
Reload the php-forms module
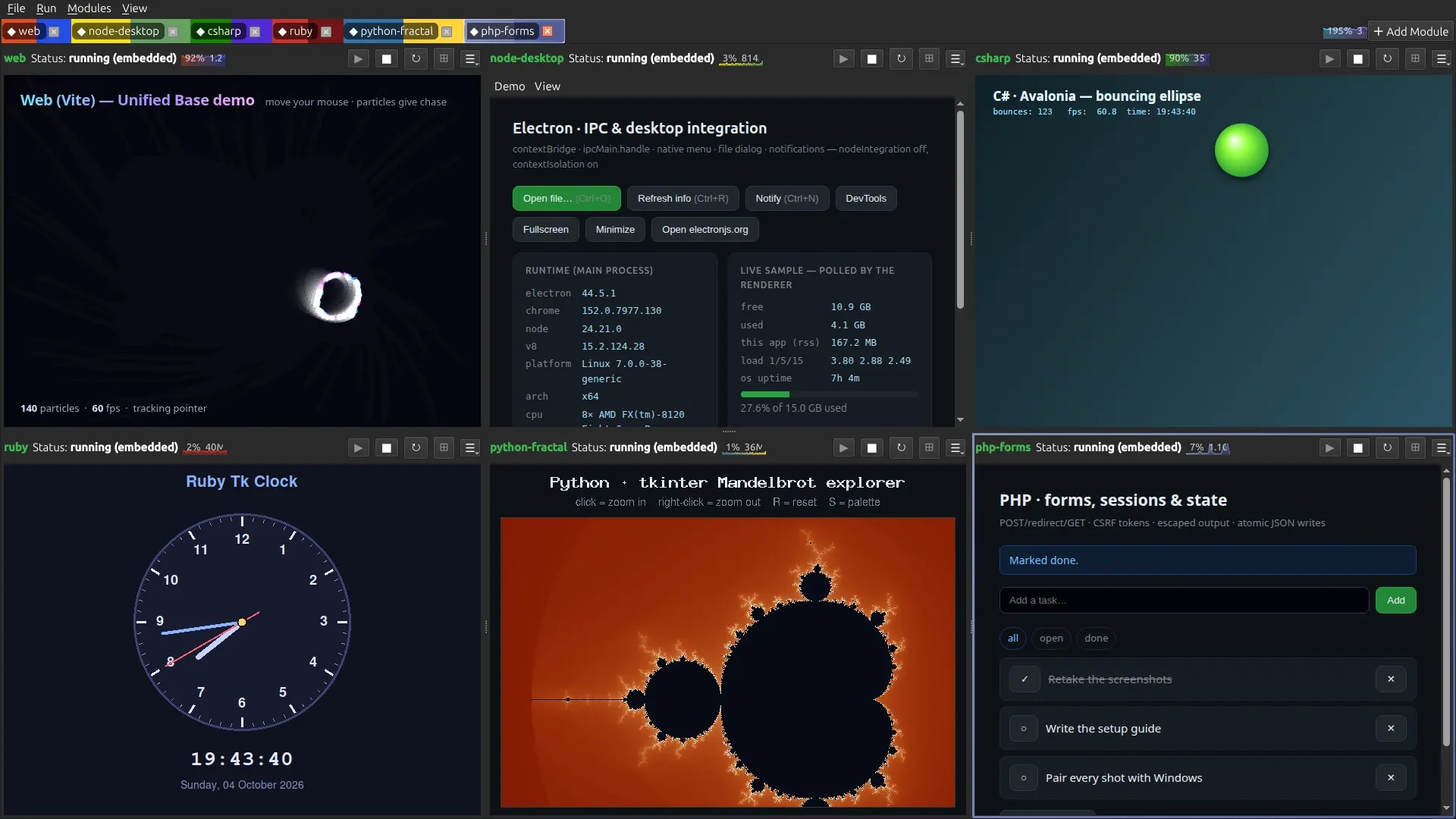1387,447
